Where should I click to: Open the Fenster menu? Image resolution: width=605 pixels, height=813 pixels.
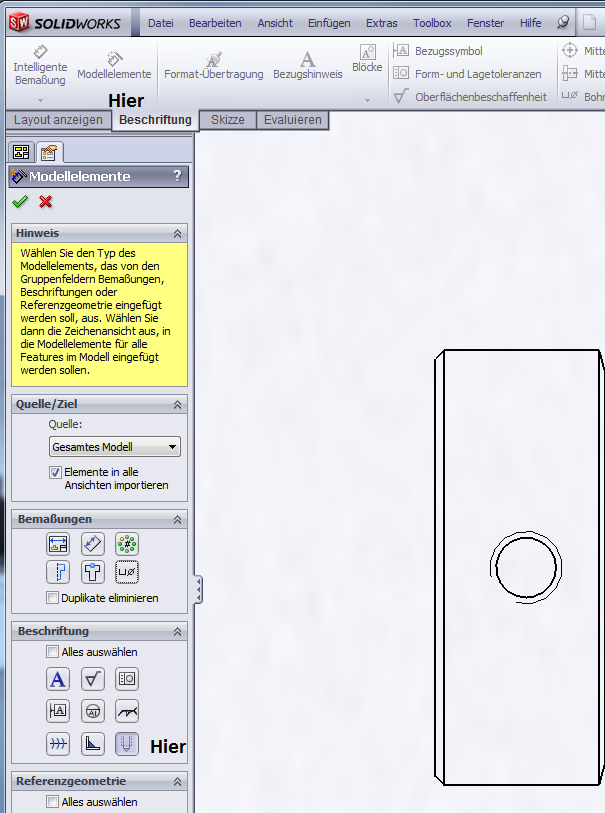pyautogui.click(x=485, y=23)
